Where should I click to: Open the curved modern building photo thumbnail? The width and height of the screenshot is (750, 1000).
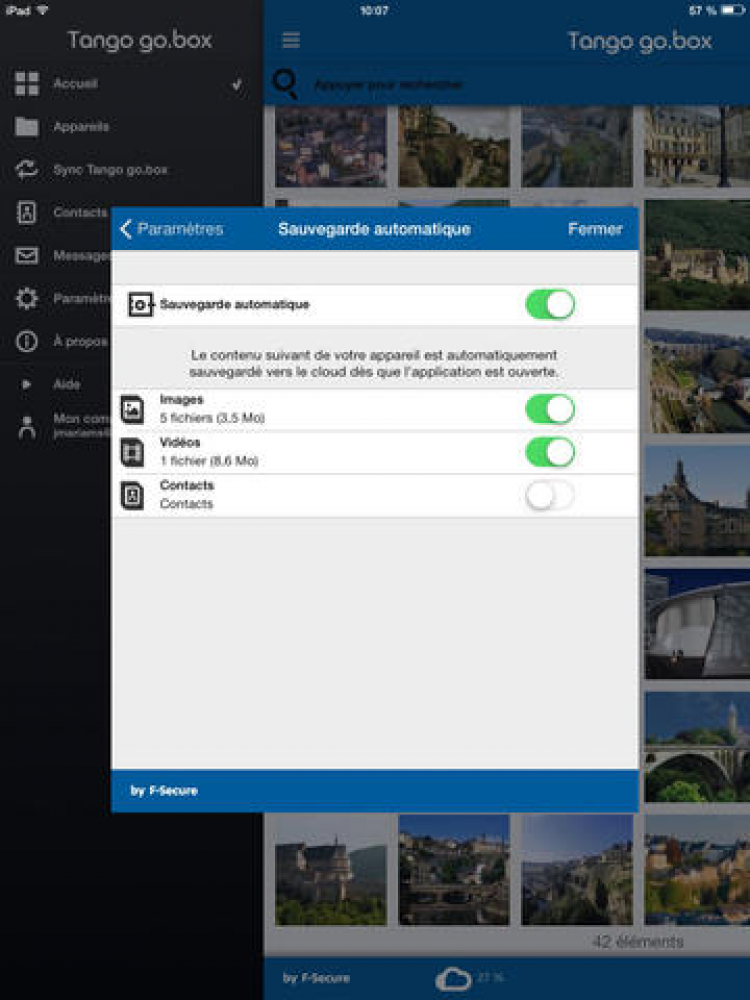click(x=697, y=624)
